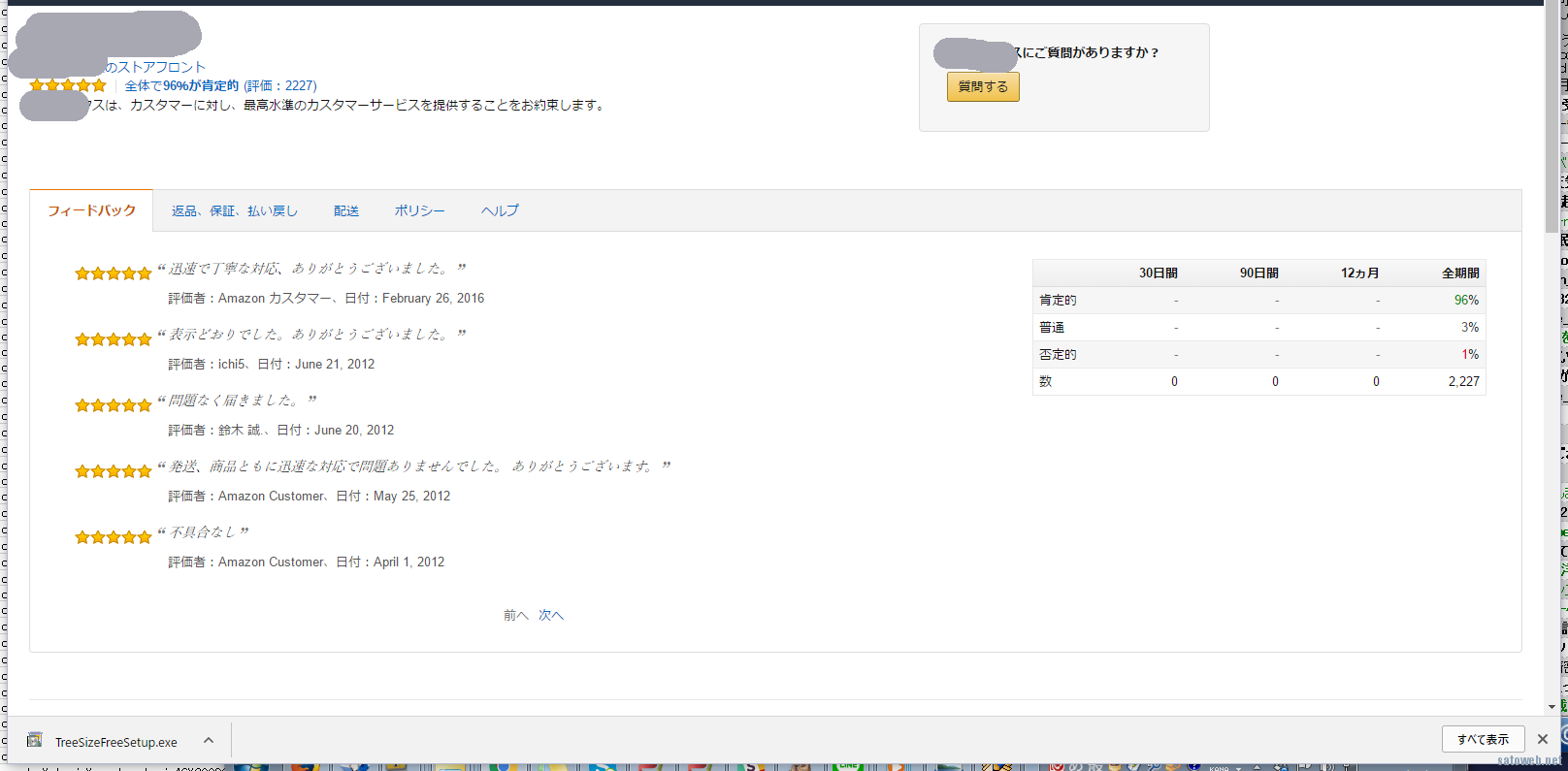Click stars beside the 不具合なし review
The image size is (1568, 771).
114,537
